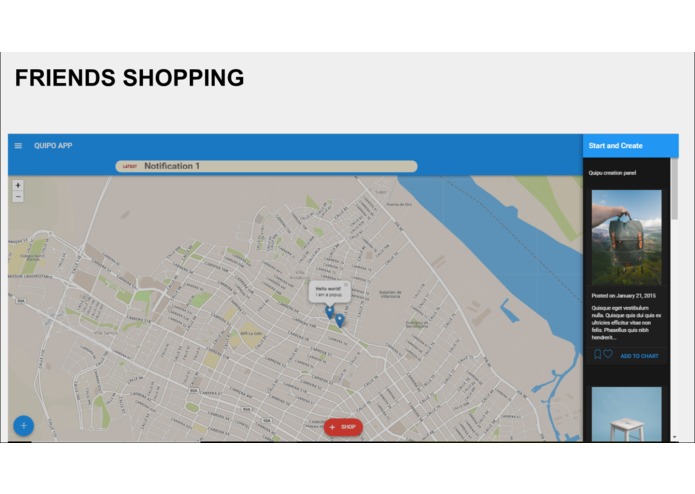This screenshot has width=695, height=494.
Task: Like the backpack post with the heart icon
Action: click(x=608, y=354)
